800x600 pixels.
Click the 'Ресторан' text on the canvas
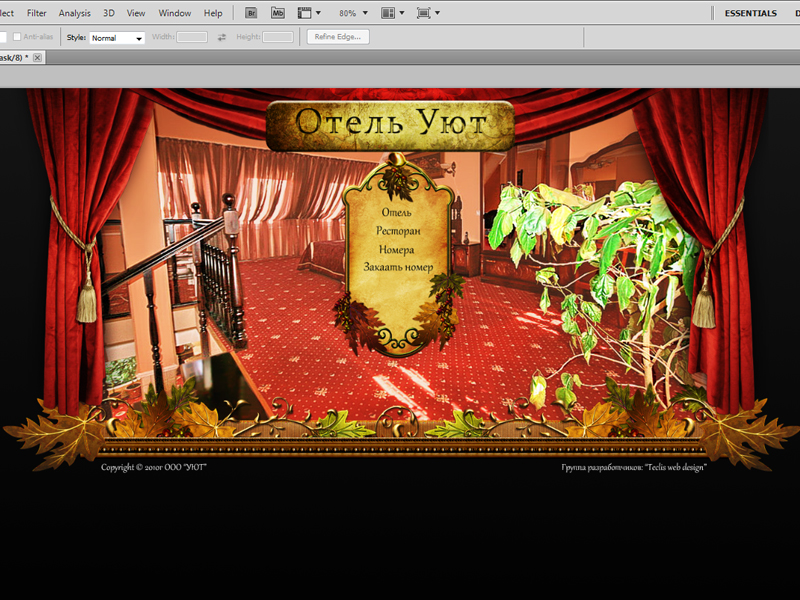(398, 231)
